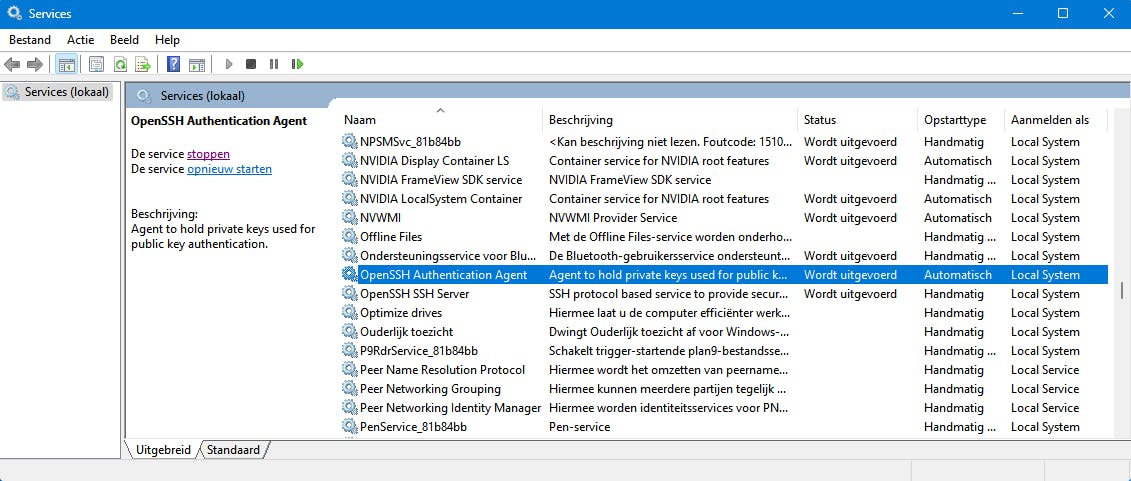Select the Ondersteuningsservice voor Blu... service name
Screen dimensions: 1131x481
coord(448,255)
